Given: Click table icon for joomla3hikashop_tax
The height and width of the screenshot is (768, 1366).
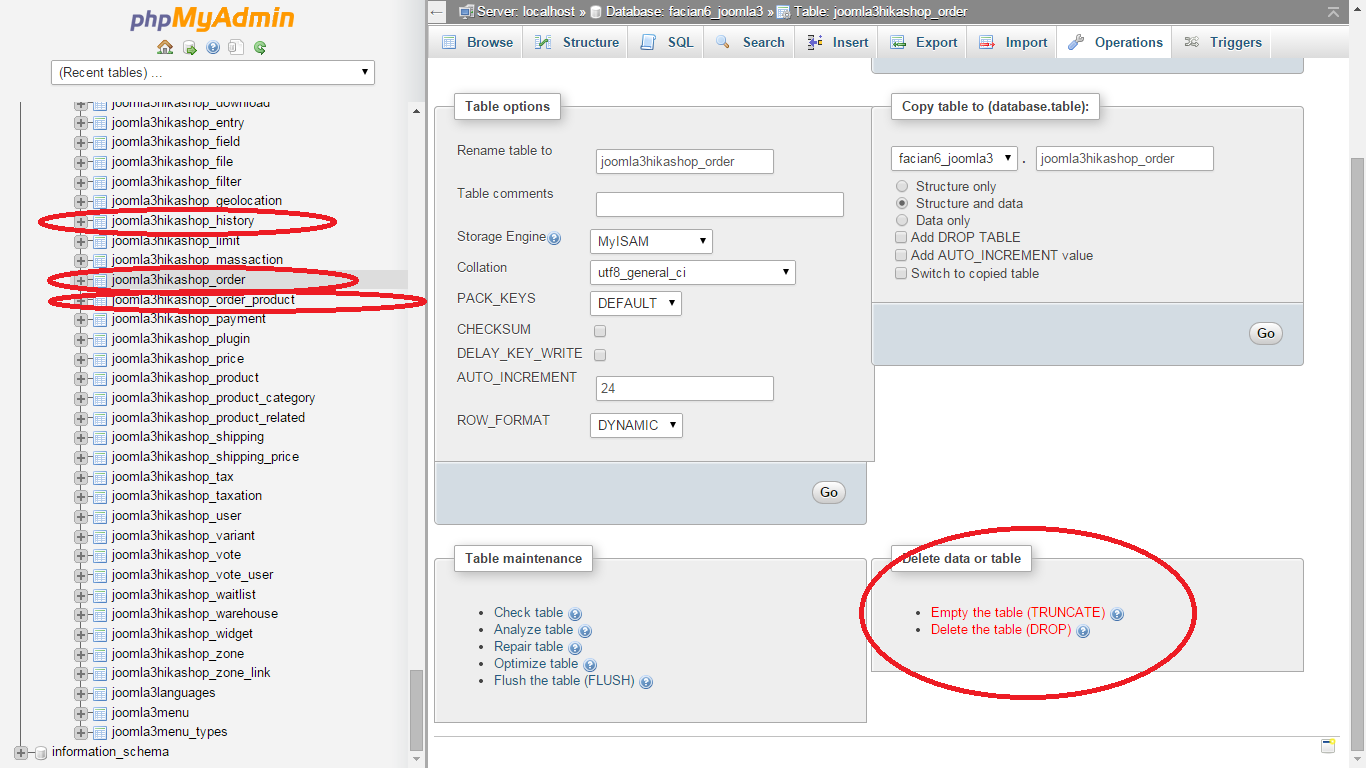Looking at the screenshot, I should [x=100, y=477].
